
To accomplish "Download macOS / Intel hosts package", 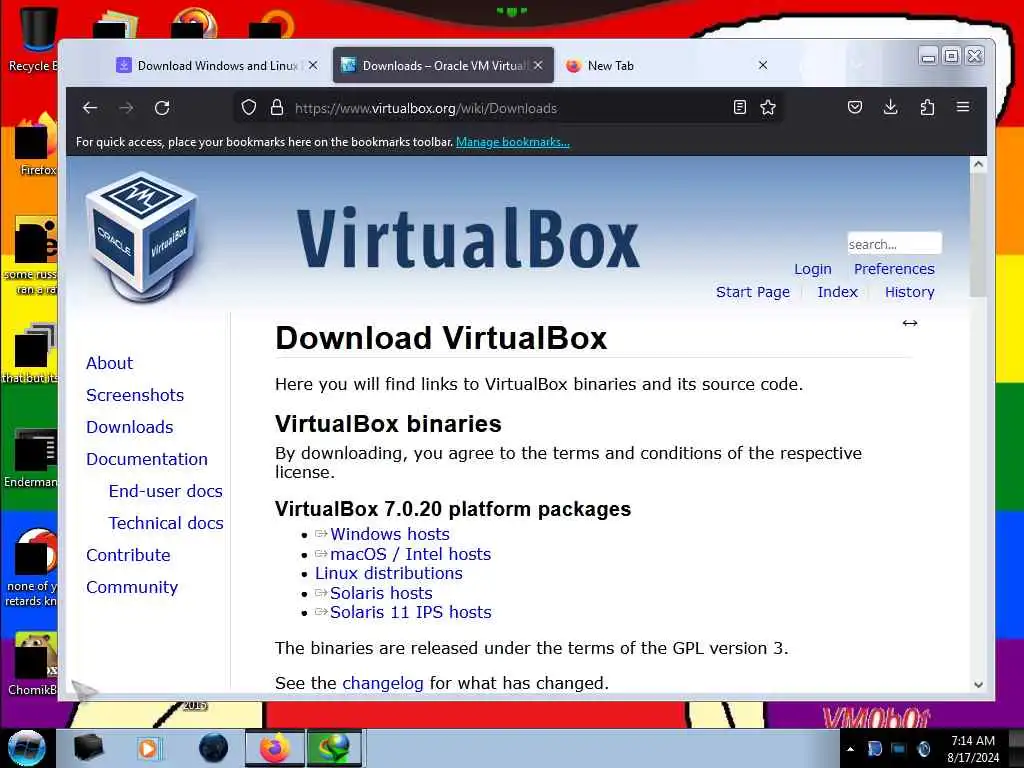I will pyautogui.click(x=410, y=554).
